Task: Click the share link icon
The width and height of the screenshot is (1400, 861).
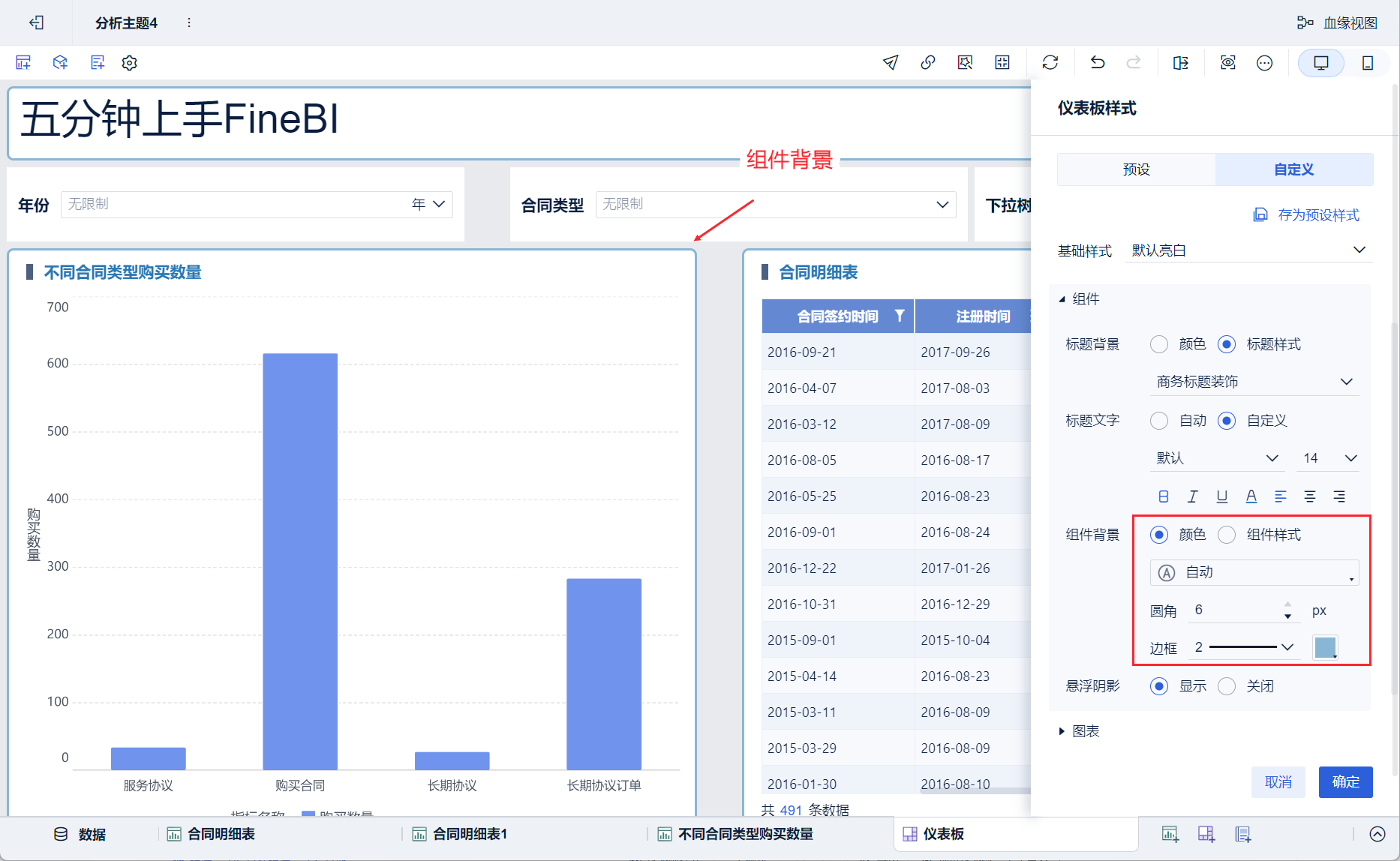Action: click(x=928, y=62)
